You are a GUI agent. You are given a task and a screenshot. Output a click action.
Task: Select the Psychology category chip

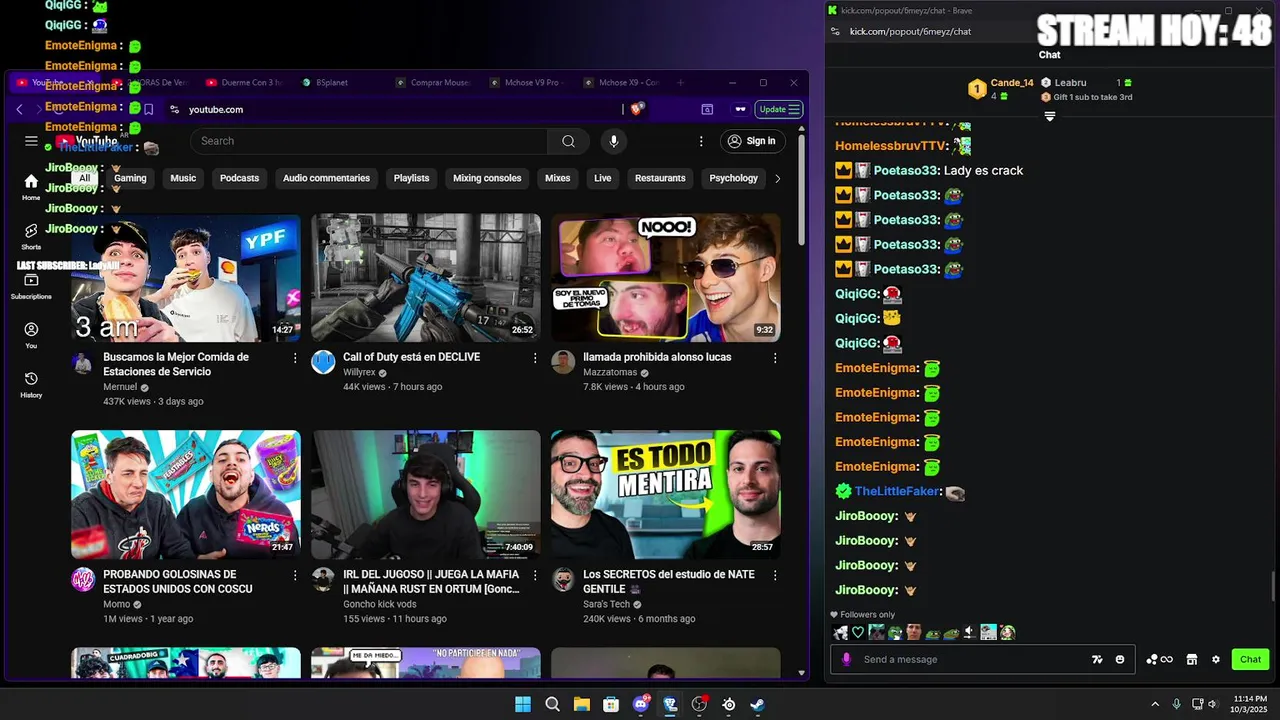(x=733, y=178)
